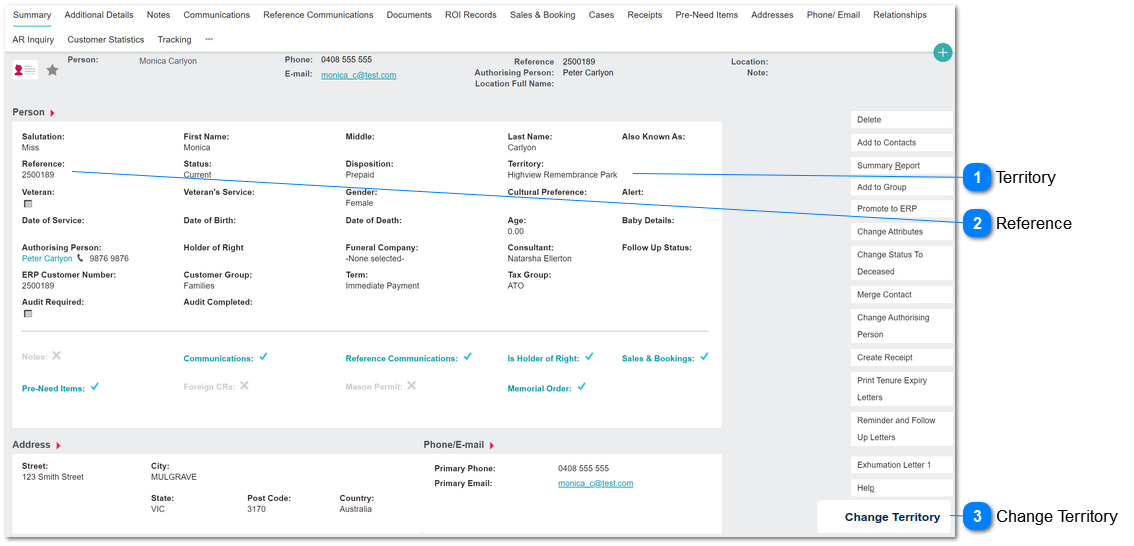Select the Customer Statistics tab

[106, 40]
